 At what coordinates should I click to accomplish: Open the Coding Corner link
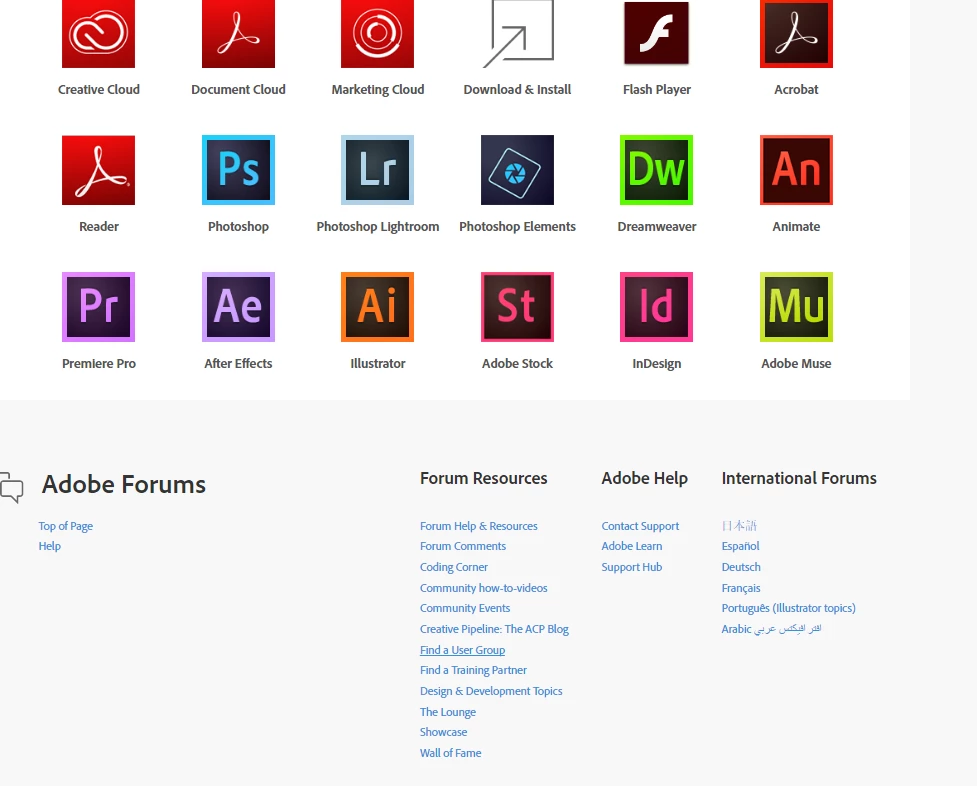454,567
